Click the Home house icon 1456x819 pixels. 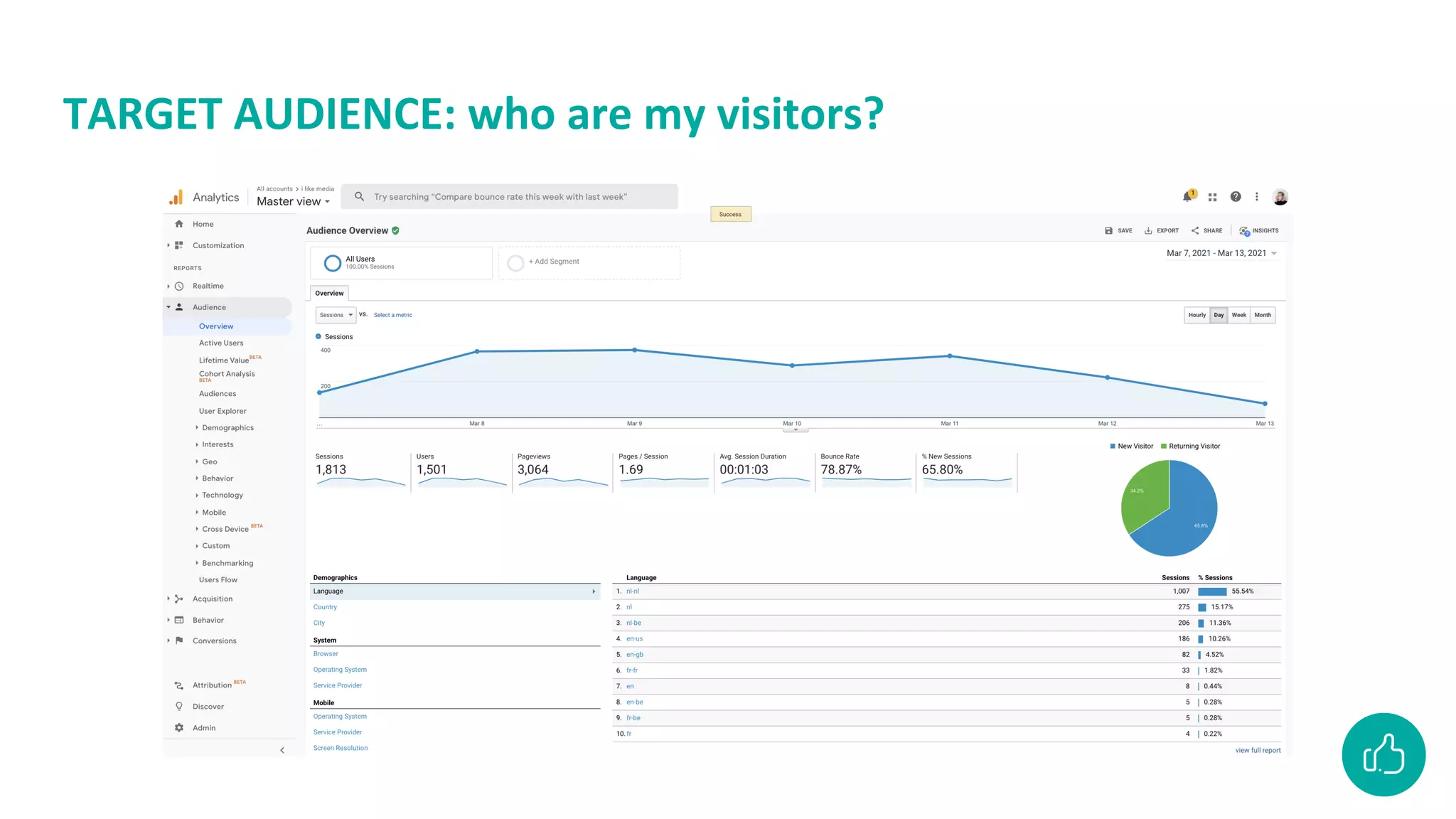coord(179,224)
